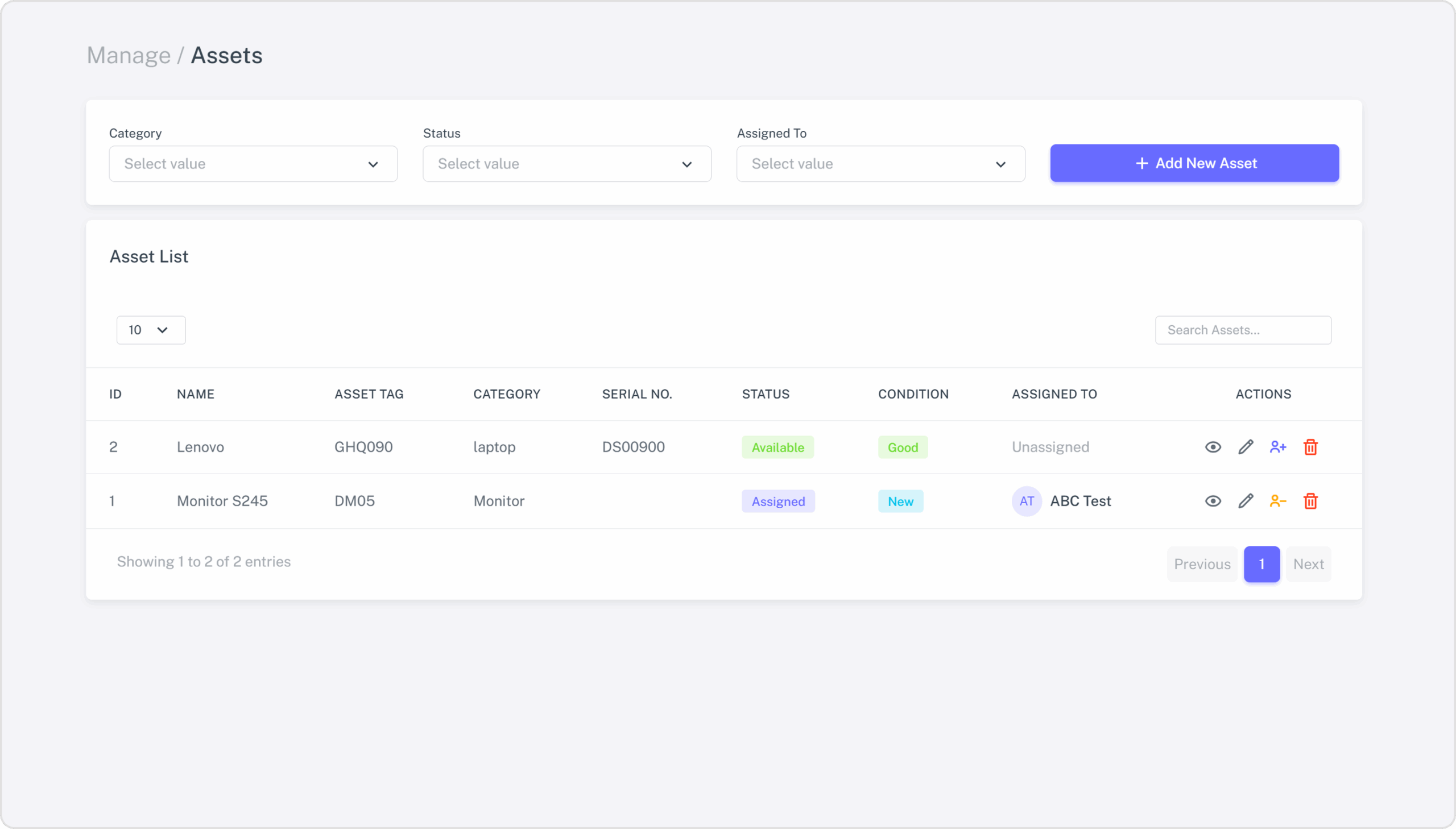
Task: Click asset tag DM05
Action: click(x=354, y=501)
